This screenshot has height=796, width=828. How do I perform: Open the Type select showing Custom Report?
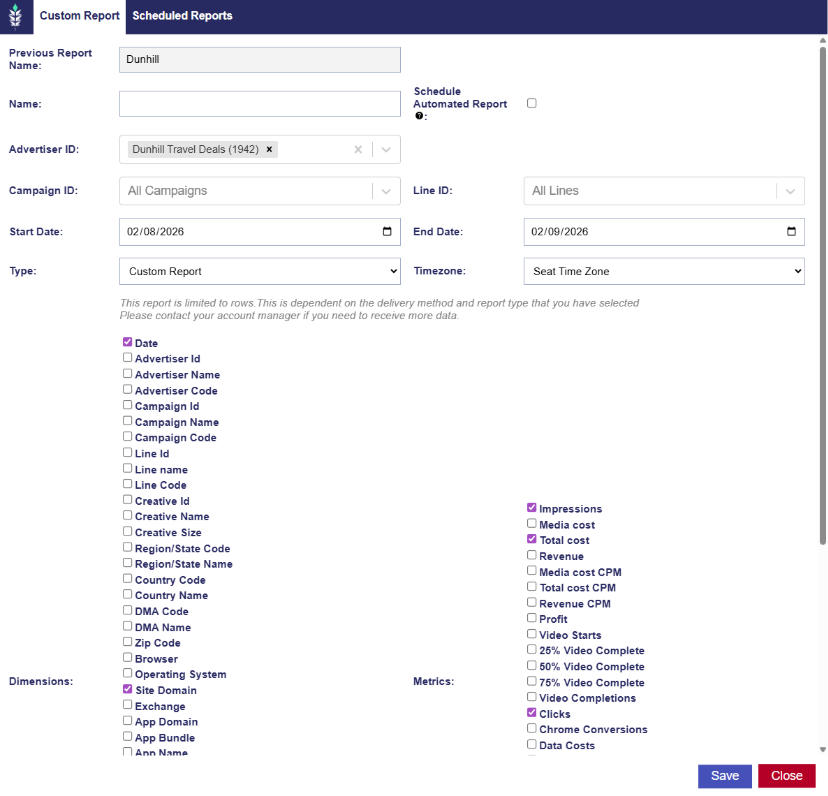coord(259,271)
